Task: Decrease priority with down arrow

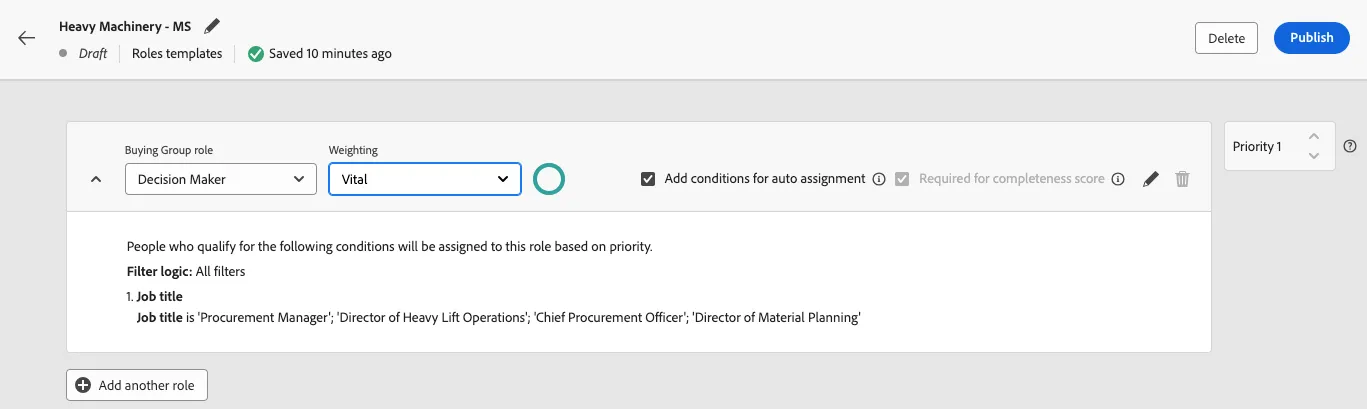Action: click(1314, 155)
